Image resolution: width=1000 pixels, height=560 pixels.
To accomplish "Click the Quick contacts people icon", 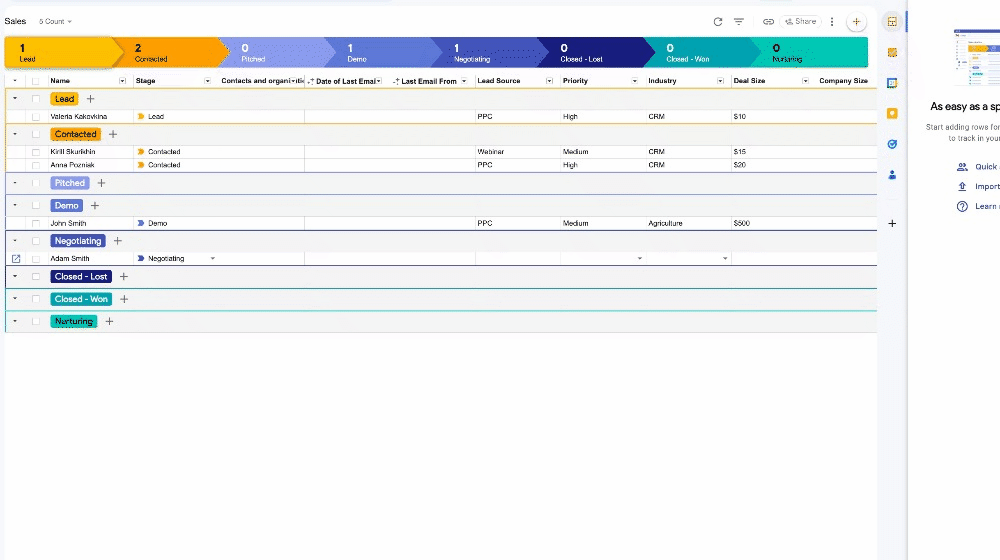I will 962,166.
